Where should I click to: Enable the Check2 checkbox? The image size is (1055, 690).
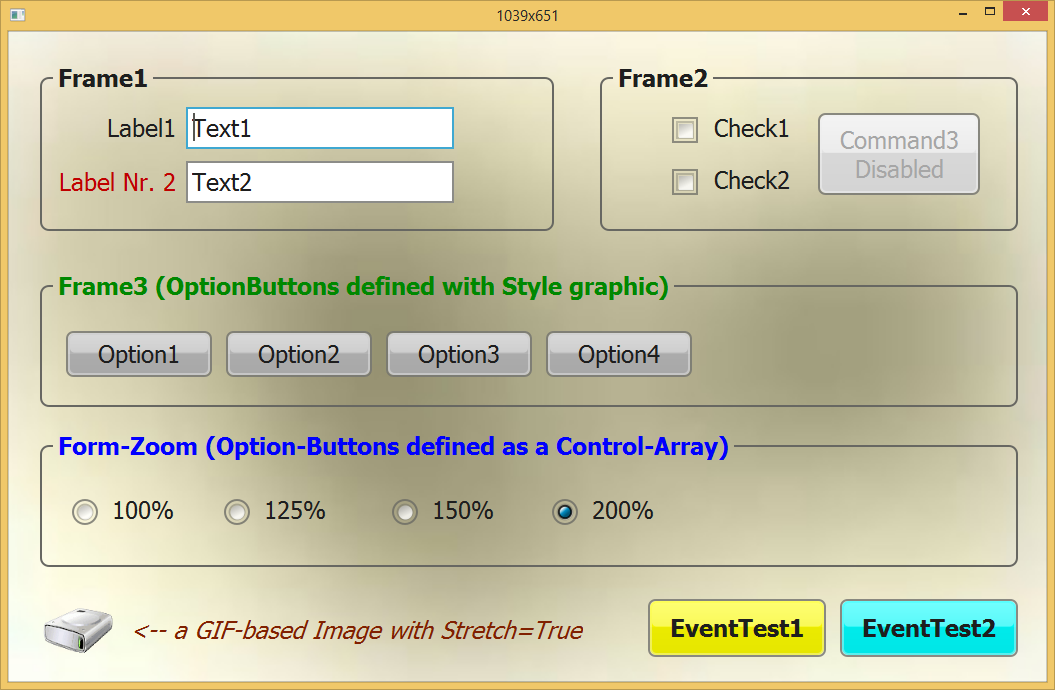685,182
